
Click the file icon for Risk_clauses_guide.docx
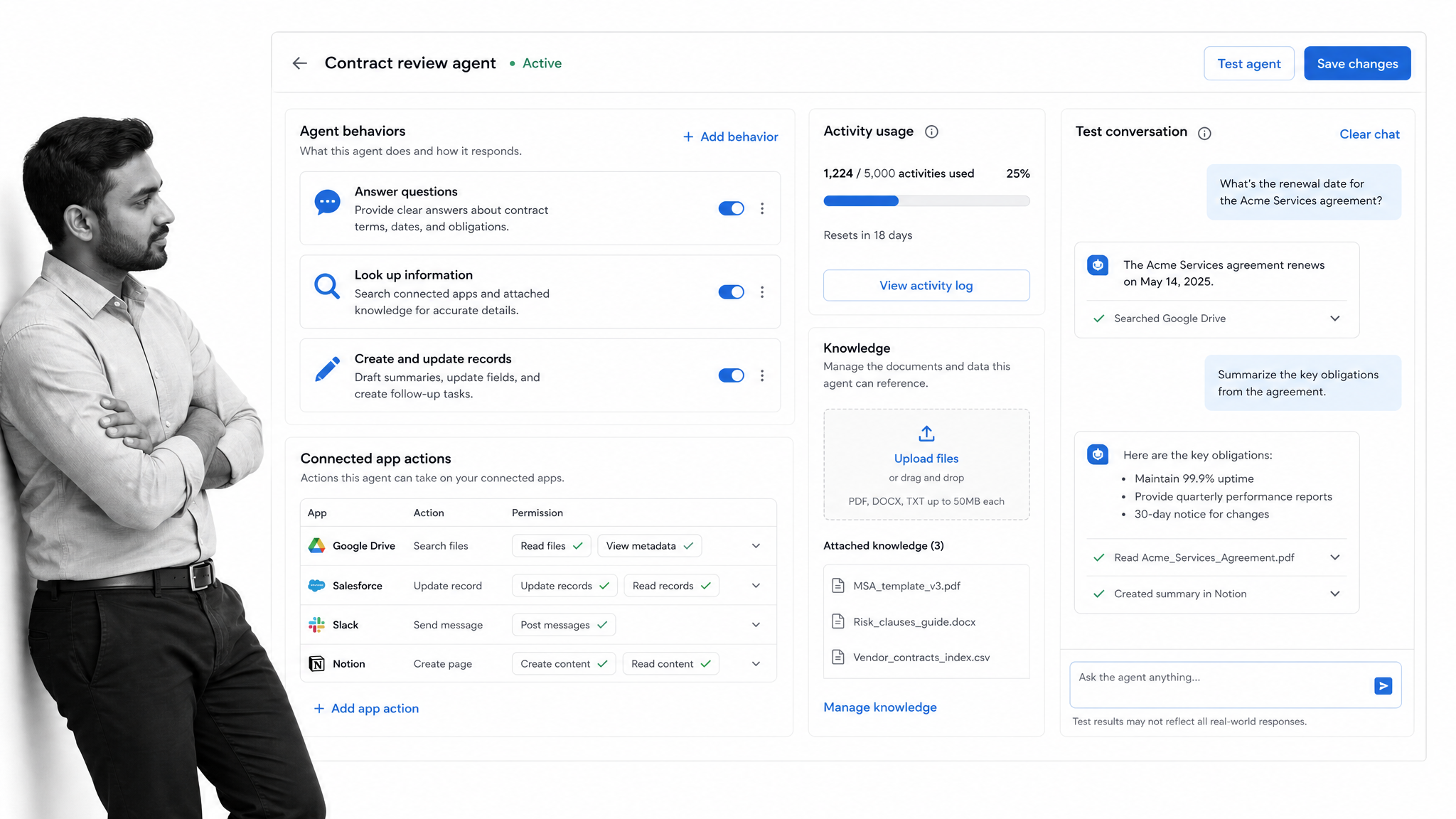838,621
